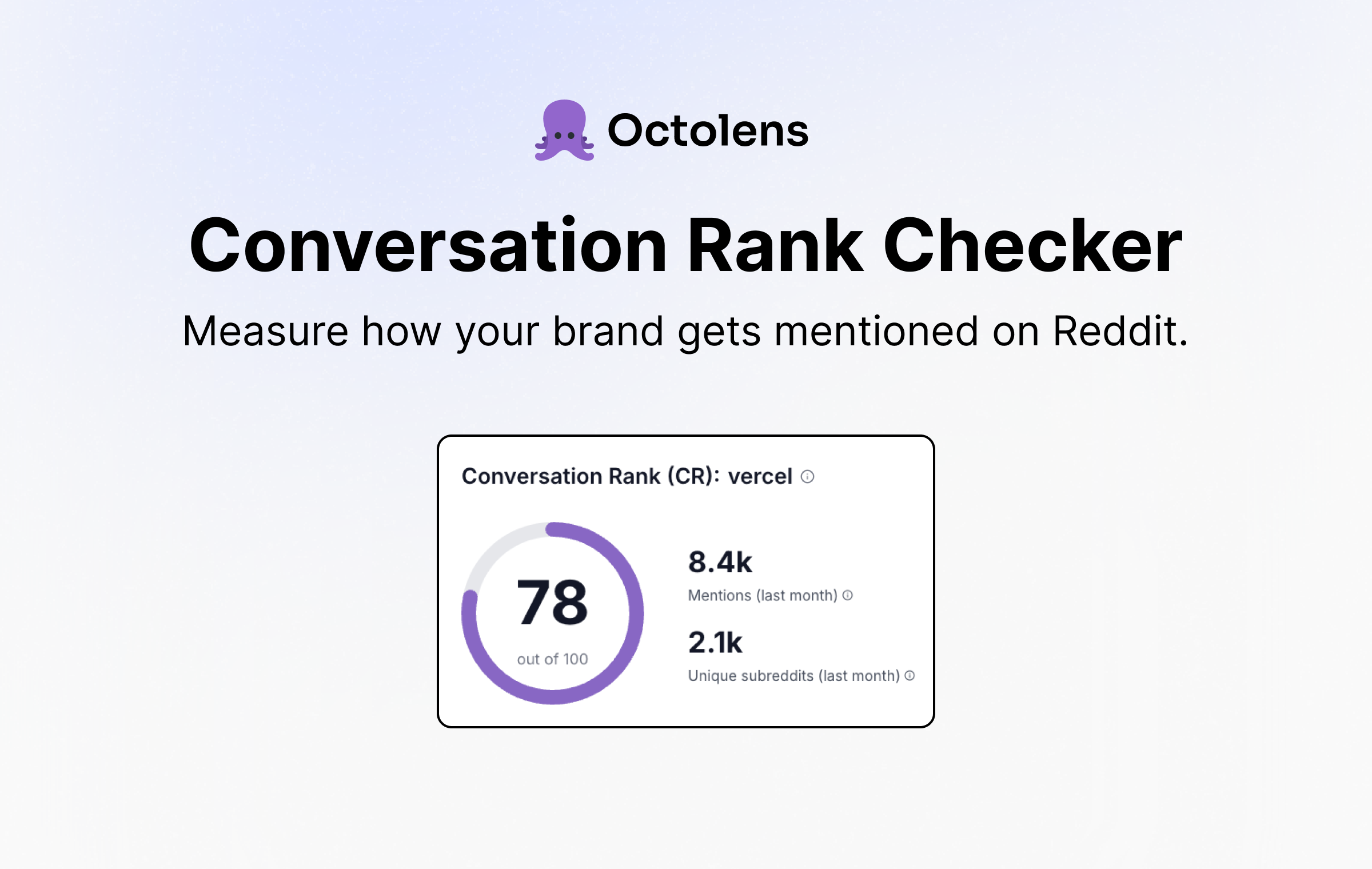The image size is (1372, 869).
Task: Click the Conversation Rank card thumbnail
Action: (686, 581)
